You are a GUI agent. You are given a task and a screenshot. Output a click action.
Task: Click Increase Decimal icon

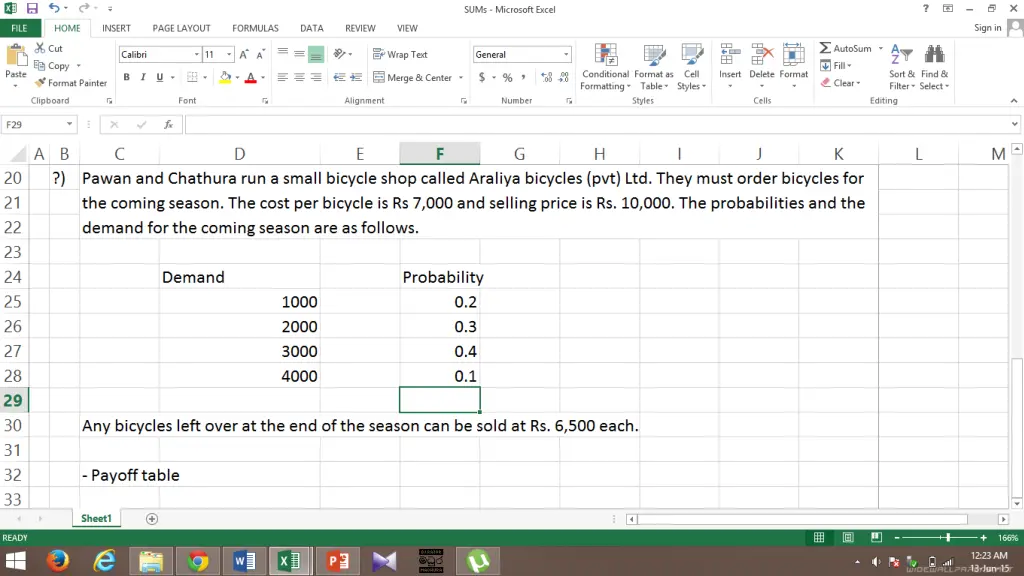coord(547,78)
